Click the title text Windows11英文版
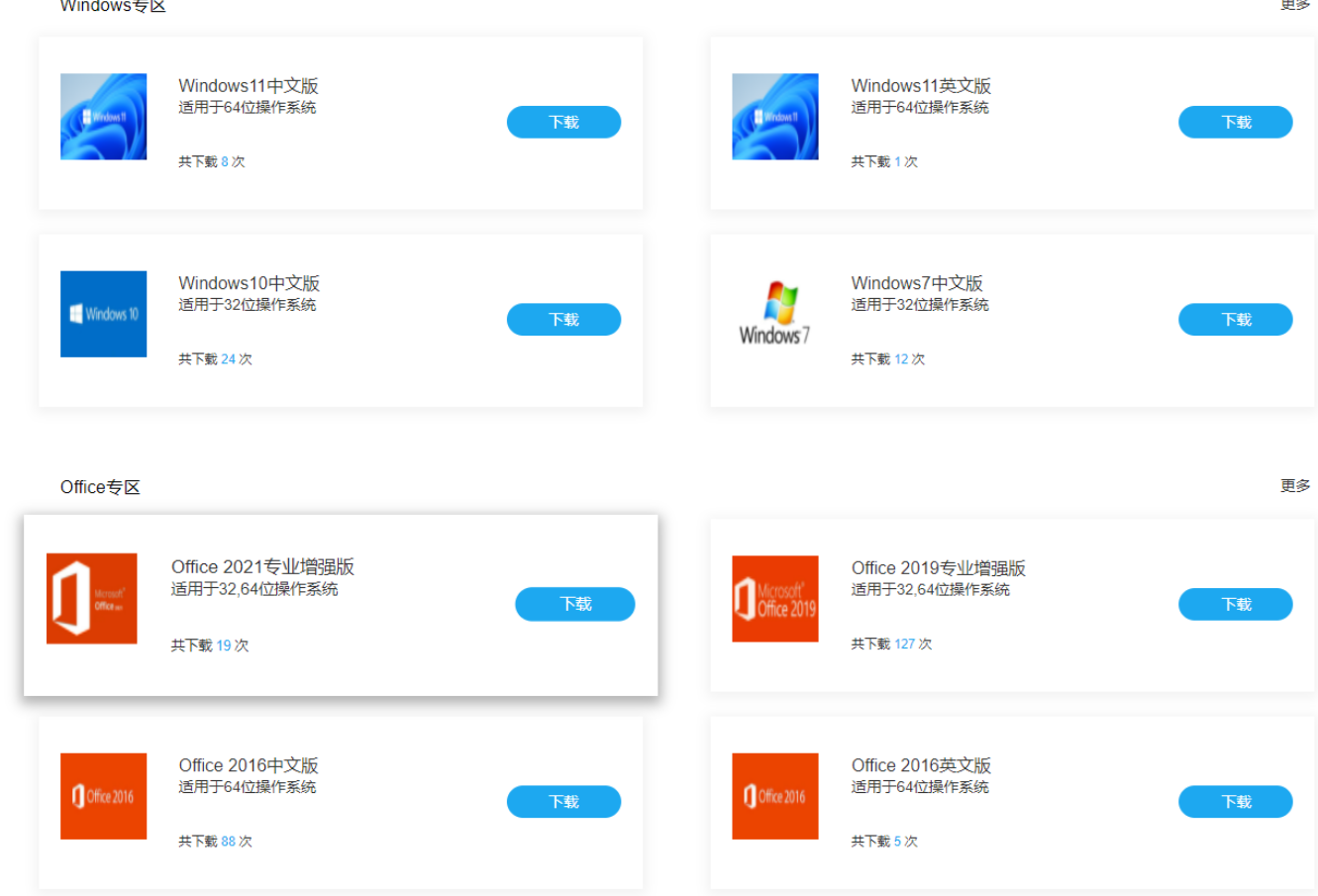Screen dimensions: 1318x896 (921, 86)
